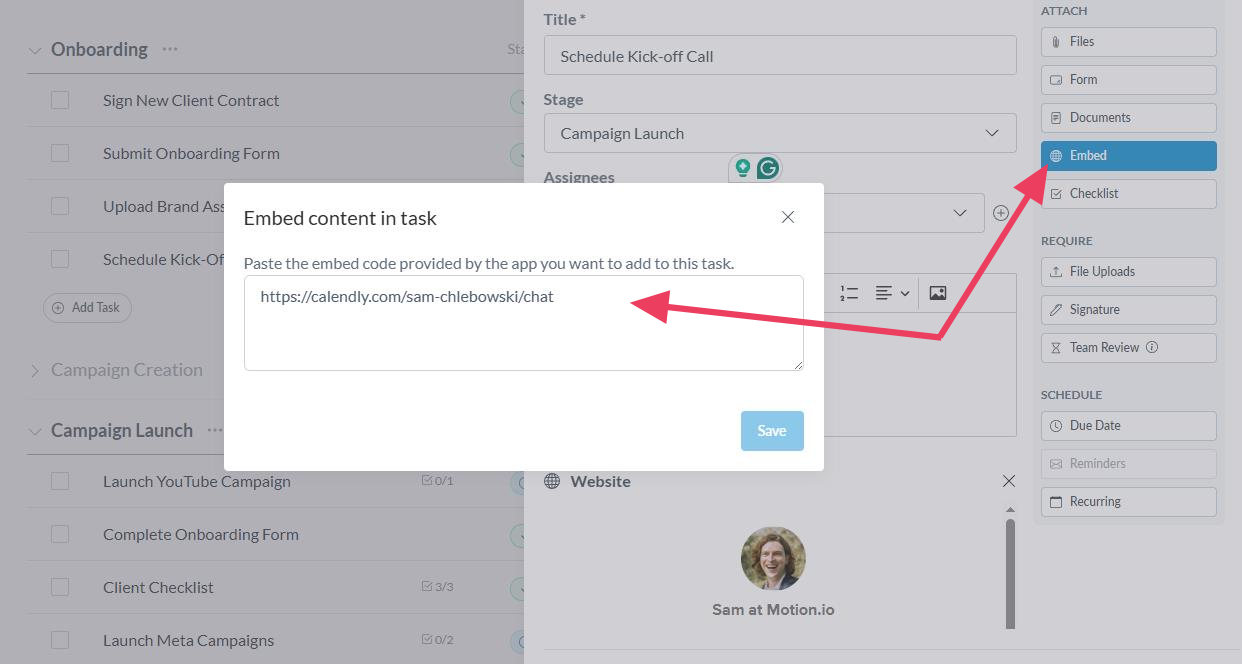Expand the Campaign Creation section
The width and height of the screenshot is (1242, 664).
[x=35, y=371]
